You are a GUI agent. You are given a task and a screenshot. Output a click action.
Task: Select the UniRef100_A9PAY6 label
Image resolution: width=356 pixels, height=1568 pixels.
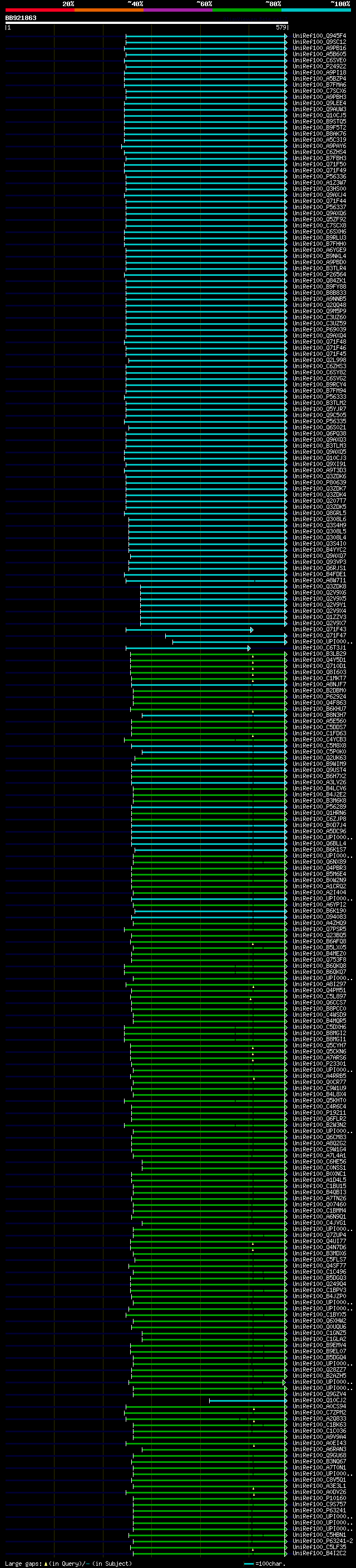pos(319,146)
